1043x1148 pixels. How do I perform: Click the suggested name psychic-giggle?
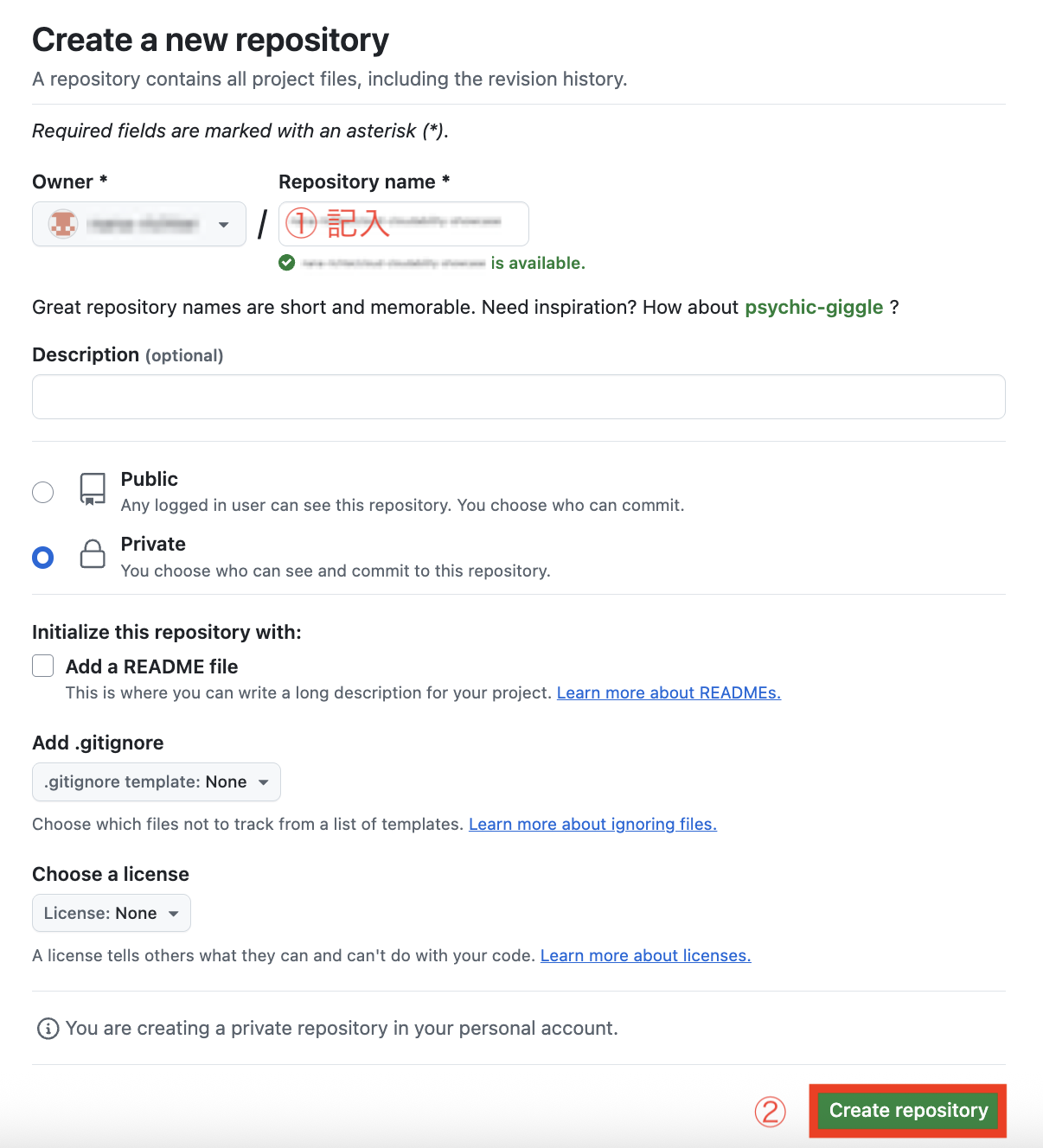(814, 307)
